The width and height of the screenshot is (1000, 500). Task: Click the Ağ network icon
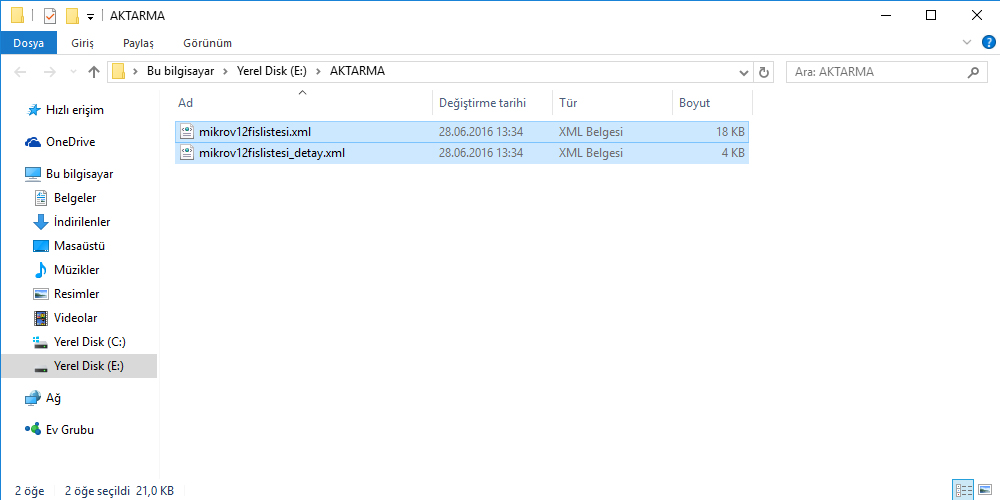[33, 398]
